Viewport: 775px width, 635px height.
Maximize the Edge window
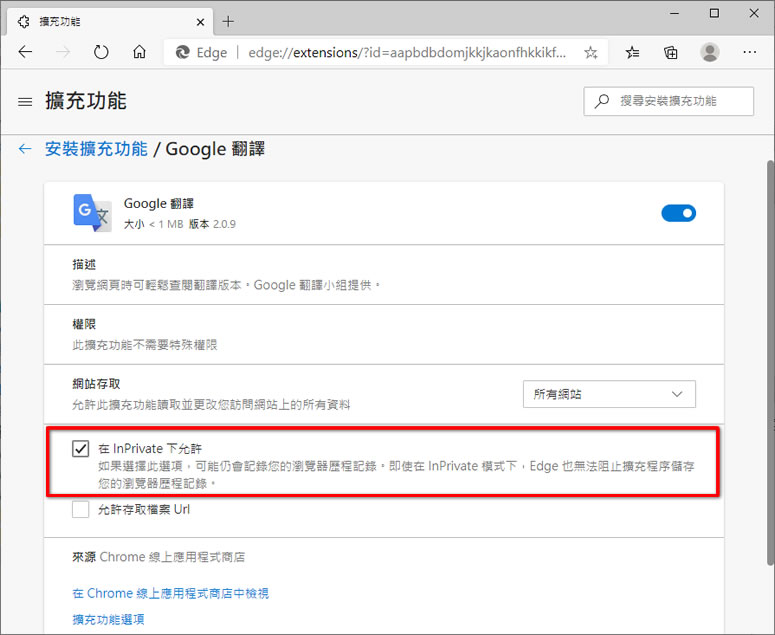[714, 13]
